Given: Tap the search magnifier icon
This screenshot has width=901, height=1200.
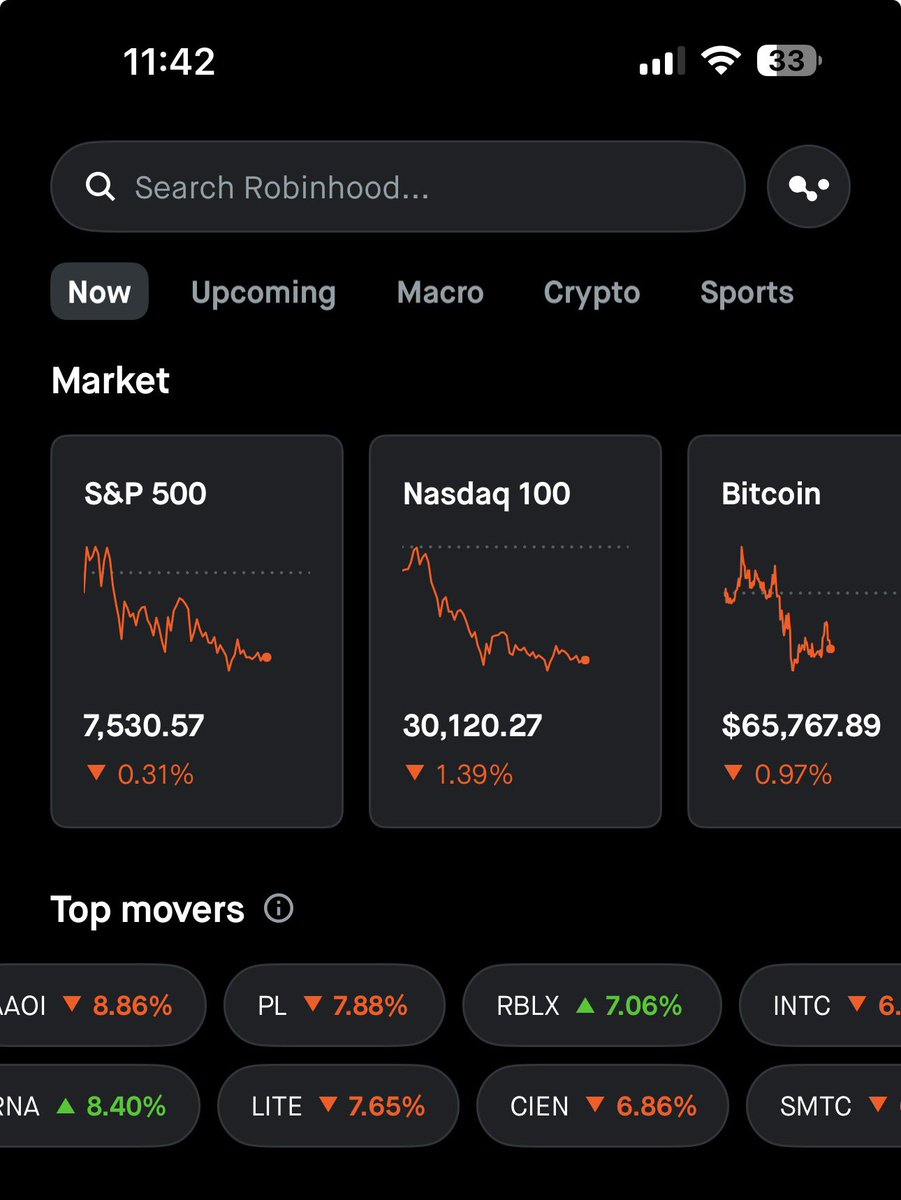Looking at the screenshot, I should coord(100,187).
